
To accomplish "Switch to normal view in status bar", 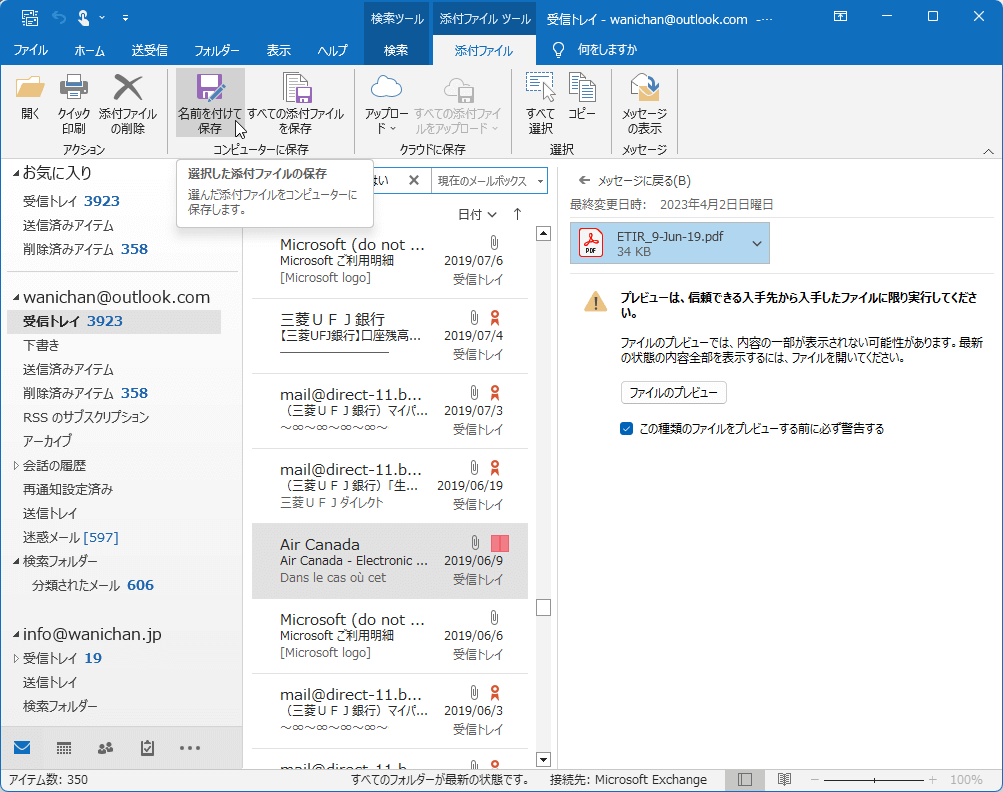I will (745, 779).
